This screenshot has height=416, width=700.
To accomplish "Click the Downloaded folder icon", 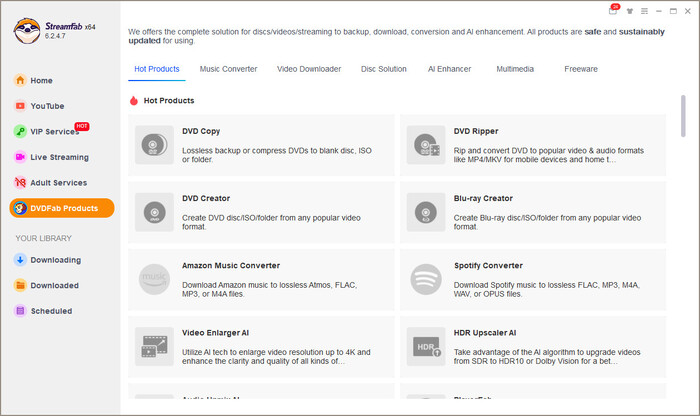I will coord(20,285).
